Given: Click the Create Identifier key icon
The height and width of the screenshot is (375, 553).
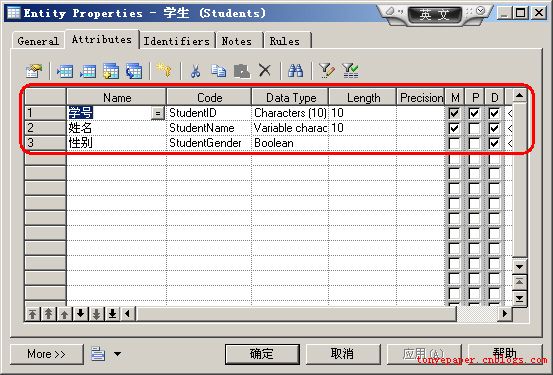Looking at the screenshot, I should coord(164,70).
